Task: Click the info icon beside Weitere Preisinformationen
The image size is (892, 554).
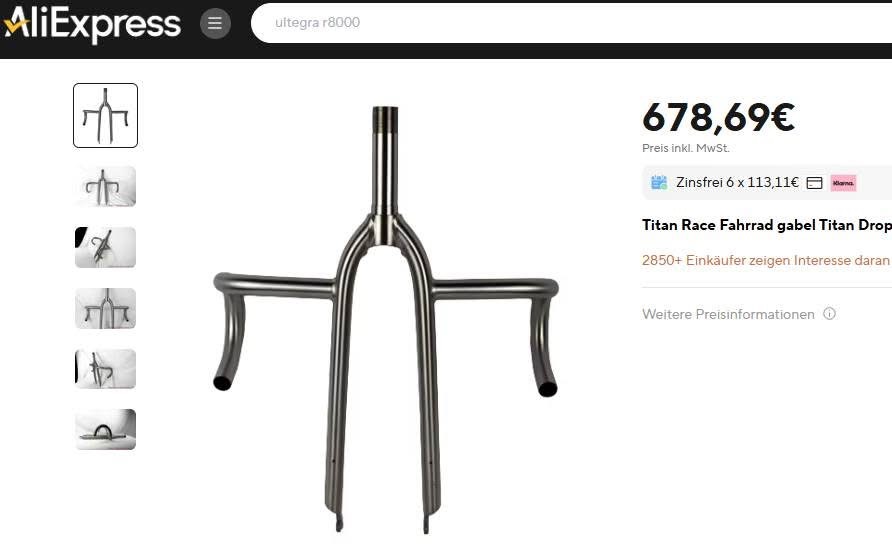Action: [x=829, y=313]
